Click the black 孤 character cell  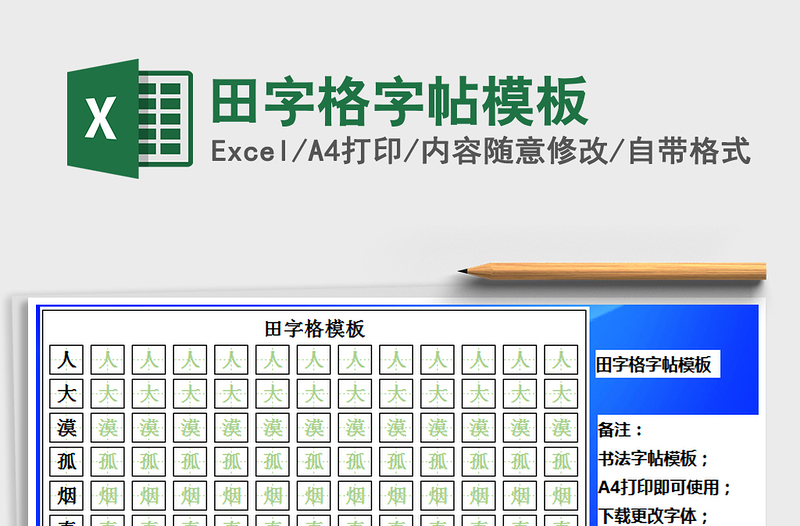click(x=66, y=461)
